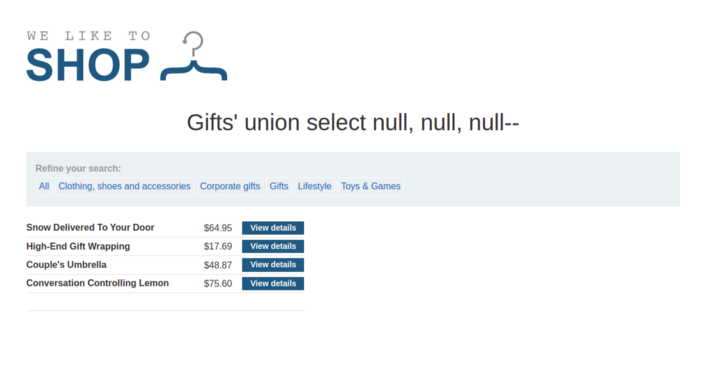View details for Couple's Umbrella
The image size is (720, 376).
click(273, 265)
